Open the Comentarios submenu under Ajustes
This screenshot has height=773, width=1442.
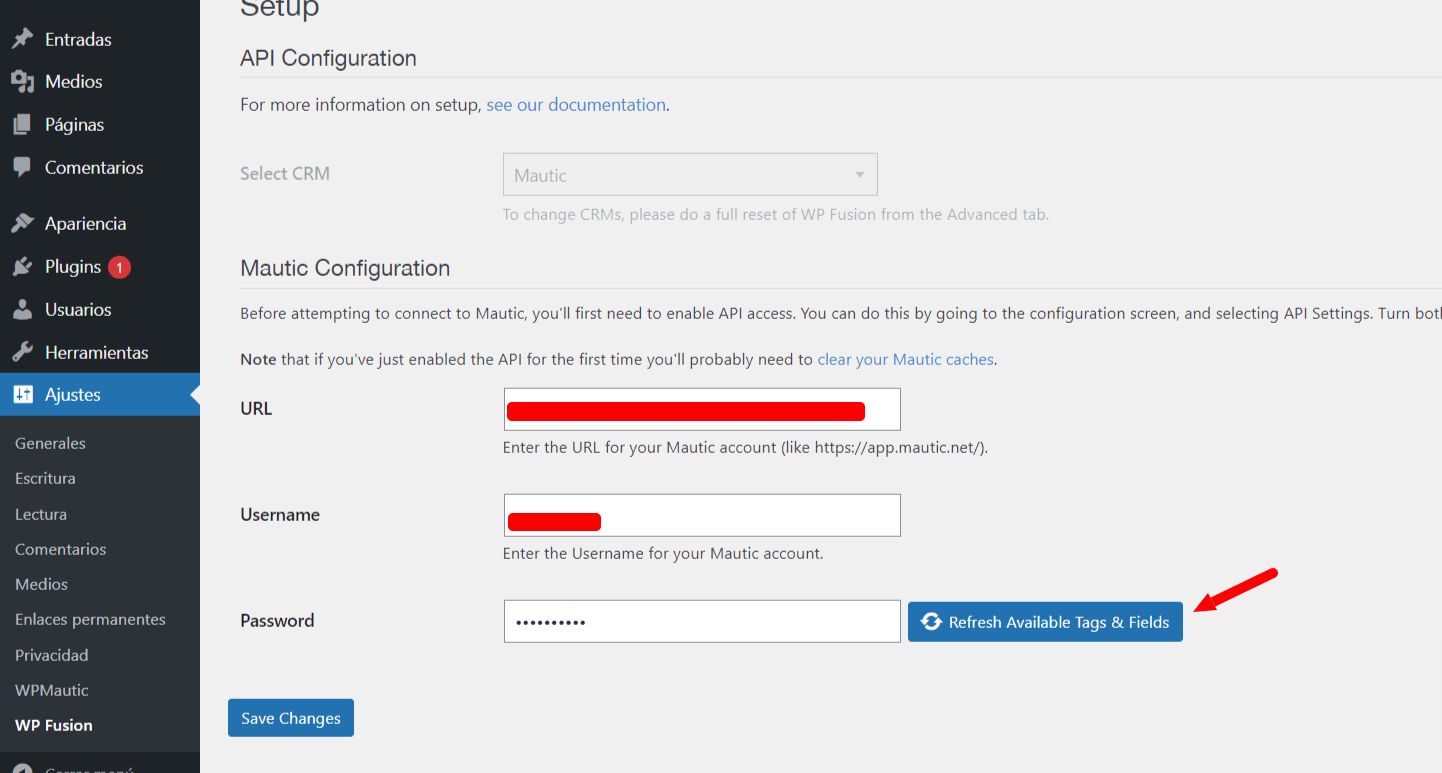click(60, 549)
